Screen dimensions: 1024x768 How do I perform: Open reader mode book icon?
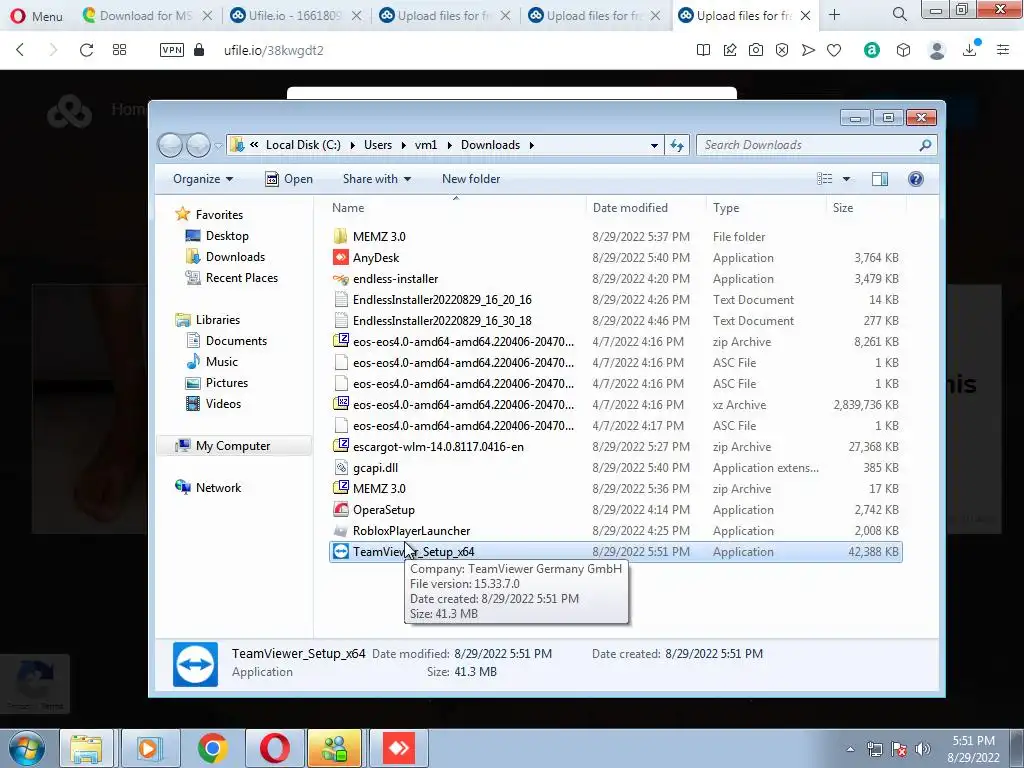pyautogui.click(x=703, y=50)
